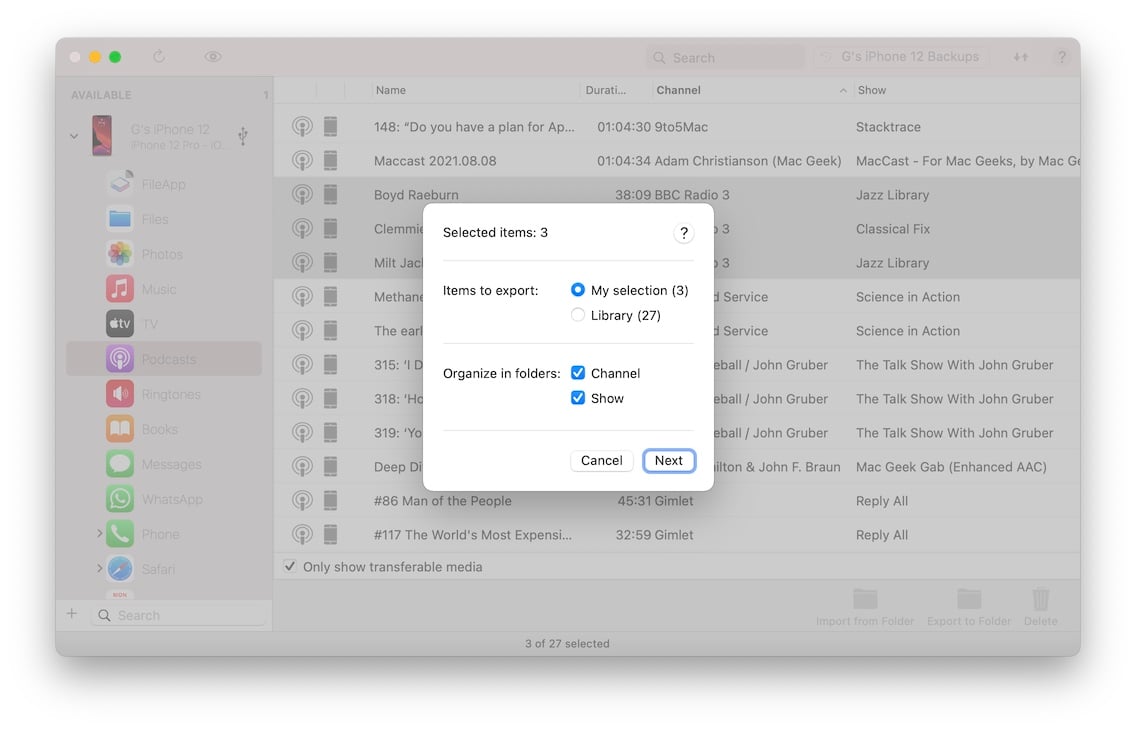The image size is (1136, 730).
Task: Click the plus button below sidebar
Action: pos(72,614)
